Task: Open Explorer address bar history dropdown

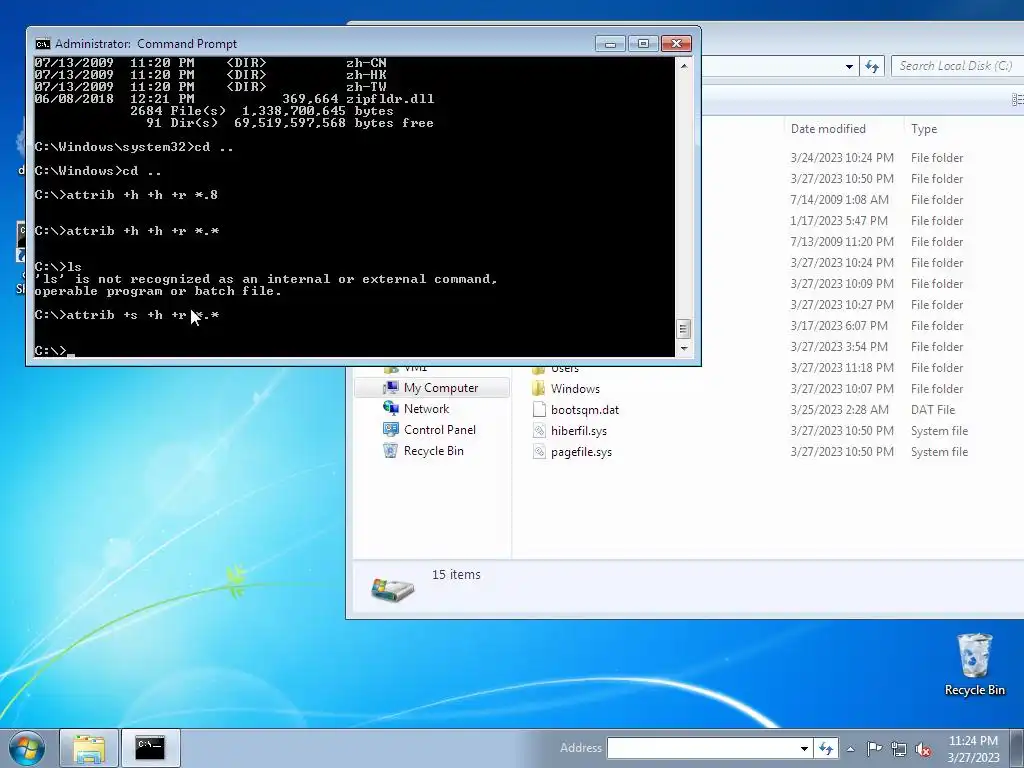Action: pyautogui.click(x=849, y=66)
